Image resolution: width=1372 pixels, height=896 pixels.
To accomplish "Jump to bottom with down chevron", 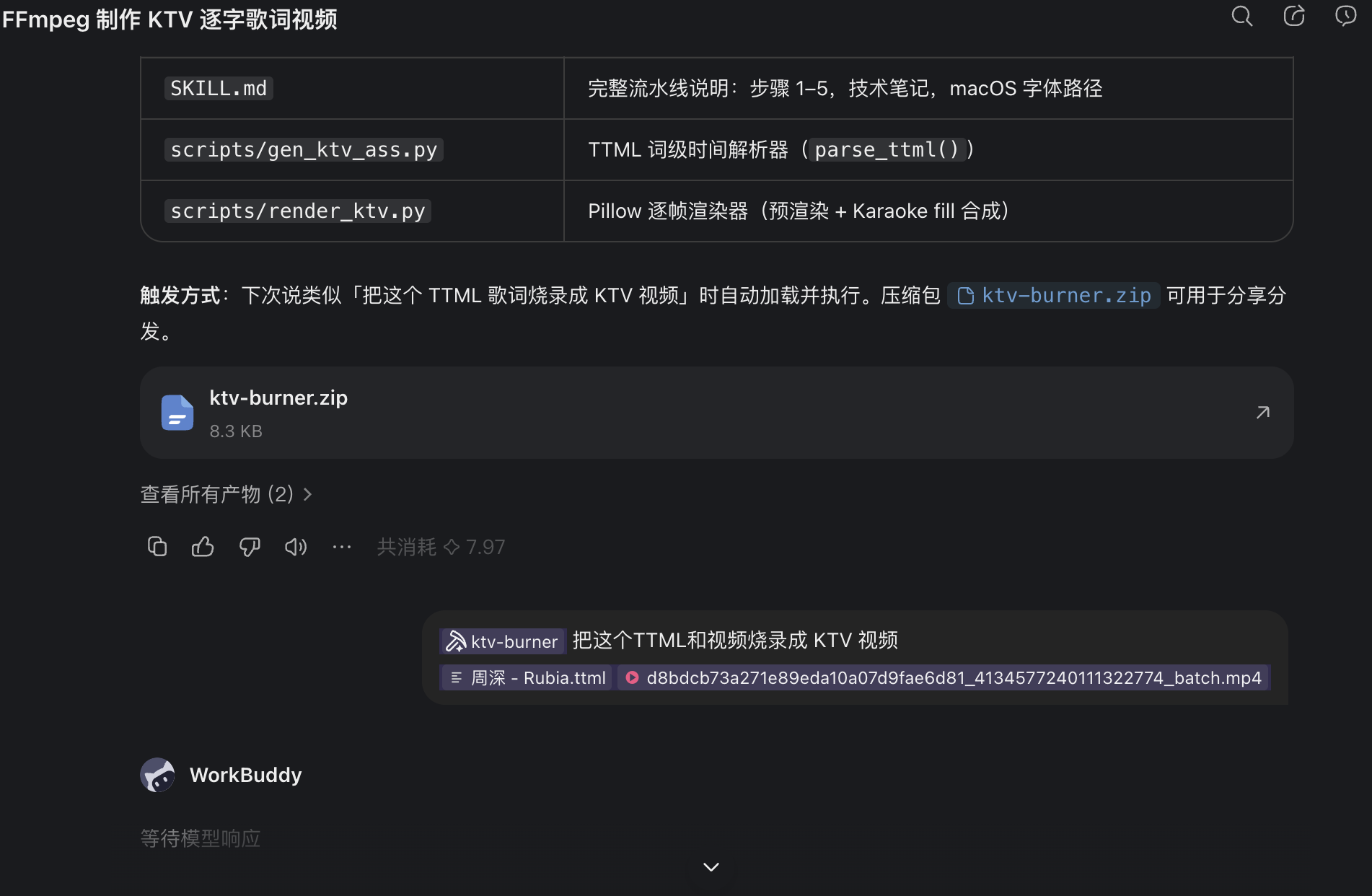I will coord(711,866).
